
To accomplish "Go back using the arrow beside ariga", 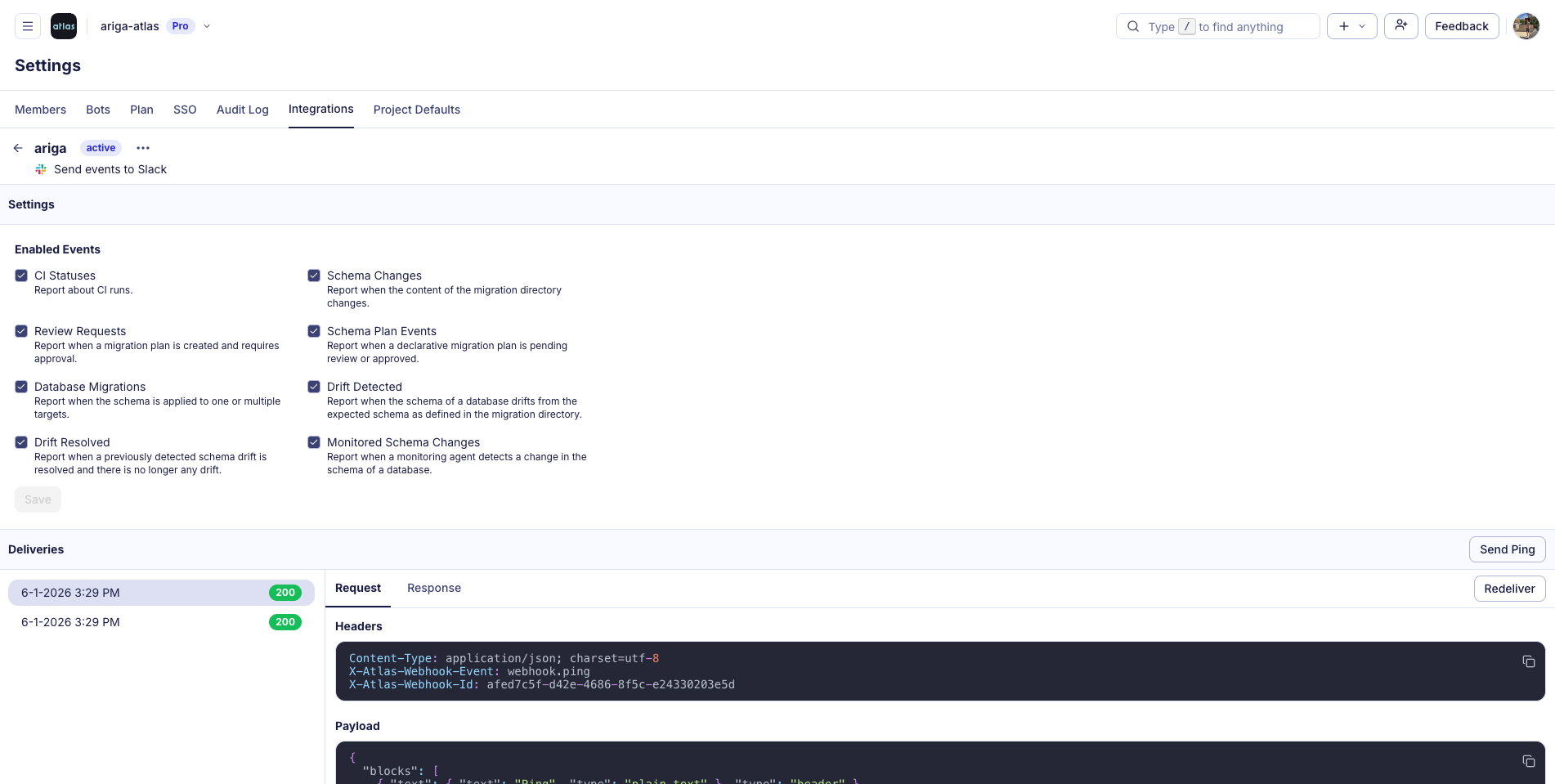I will click(17, 148).
